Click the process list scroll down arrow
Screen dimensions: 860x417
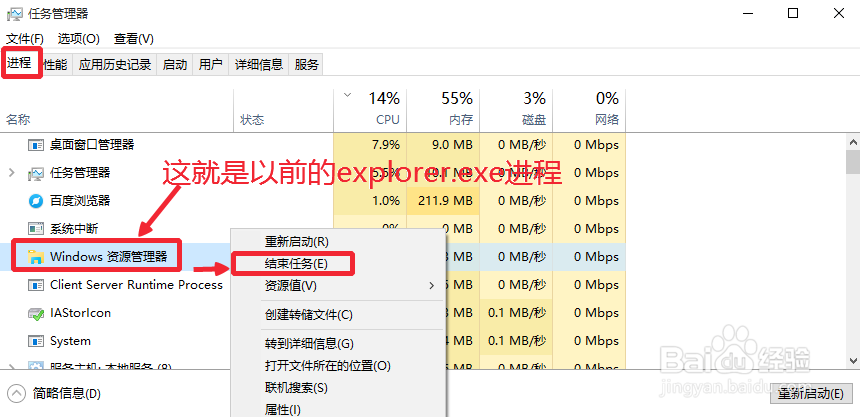click(x=853, y=360)
